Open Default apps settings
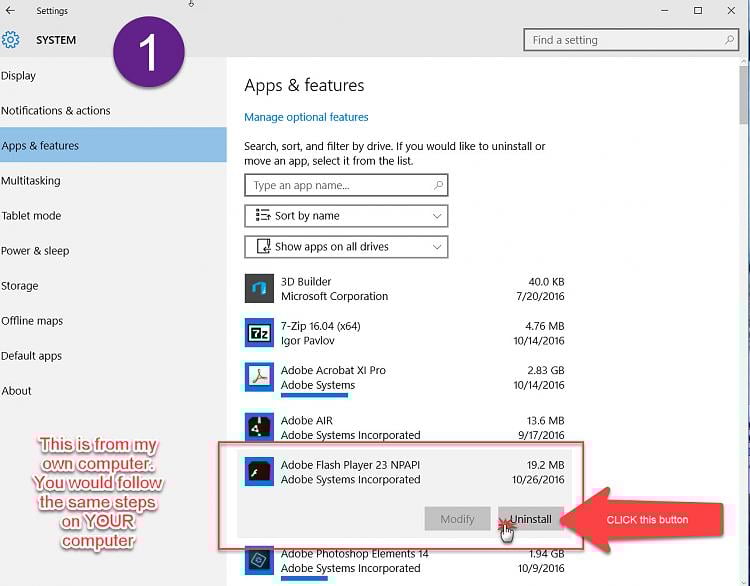 tap(113, 355)
